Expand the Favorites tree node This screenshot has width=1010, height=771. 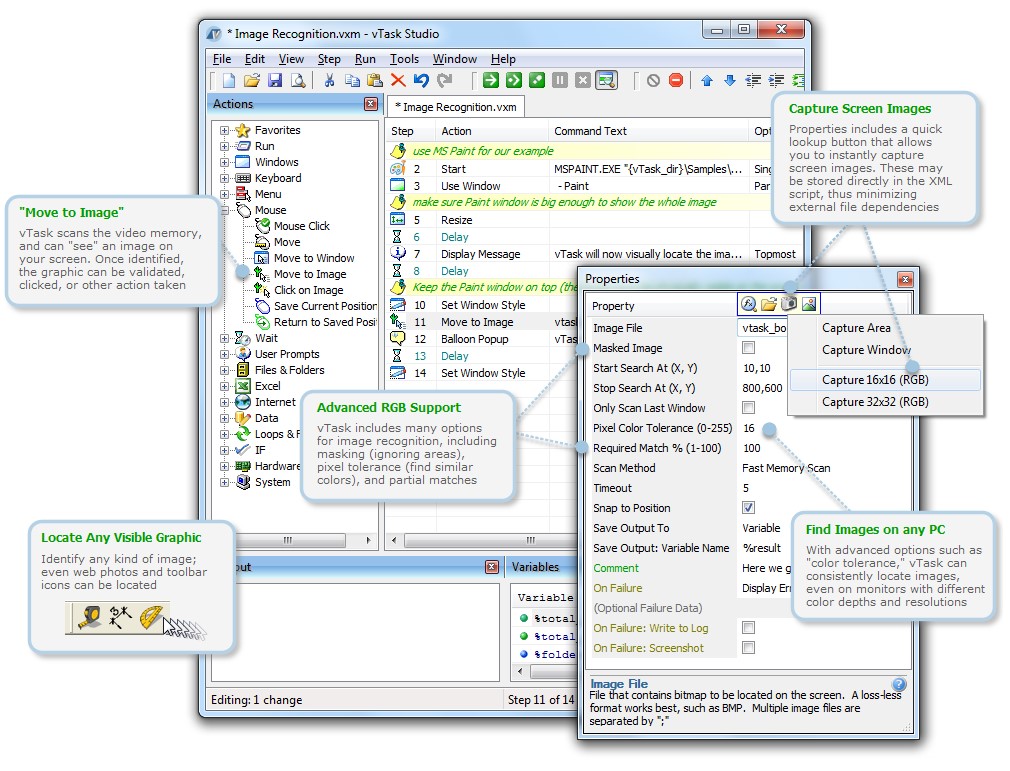pos(224,130)
